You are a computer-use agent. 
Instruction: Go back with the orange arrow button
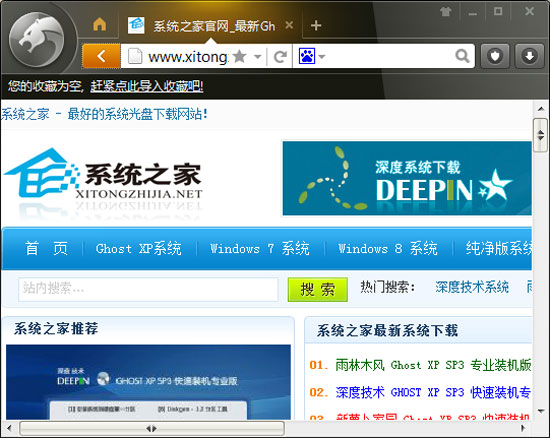[101, 56]
